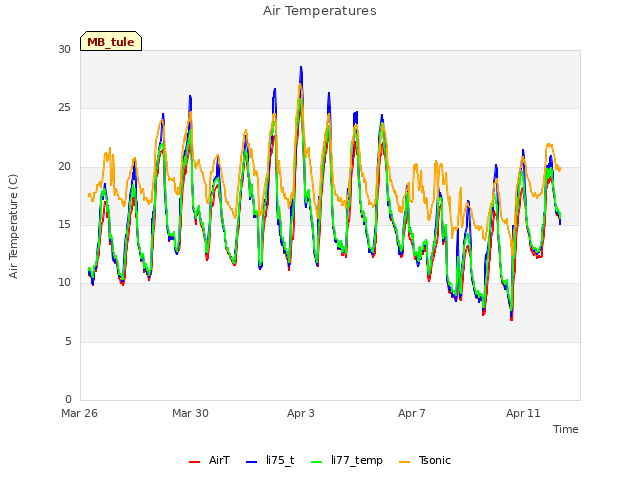
Task: Click the 30 y-axis tick label
Action: click(x=64, y=49)
